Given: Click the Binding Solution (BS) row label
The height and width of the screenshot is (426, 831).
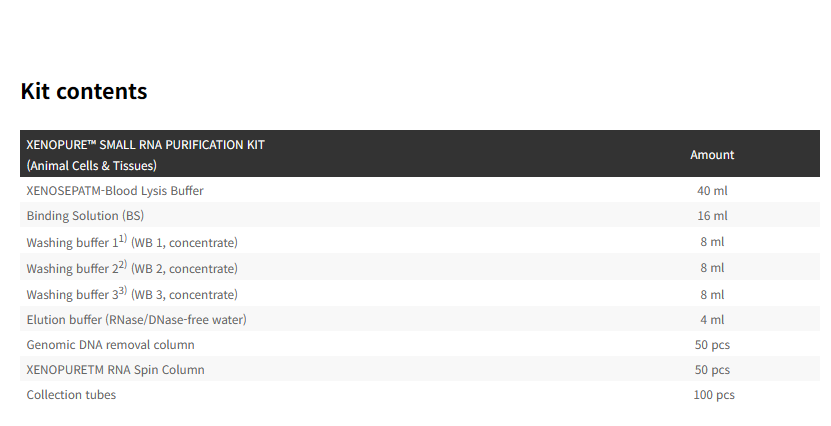Looking at the screenshot, I should 86,216.
